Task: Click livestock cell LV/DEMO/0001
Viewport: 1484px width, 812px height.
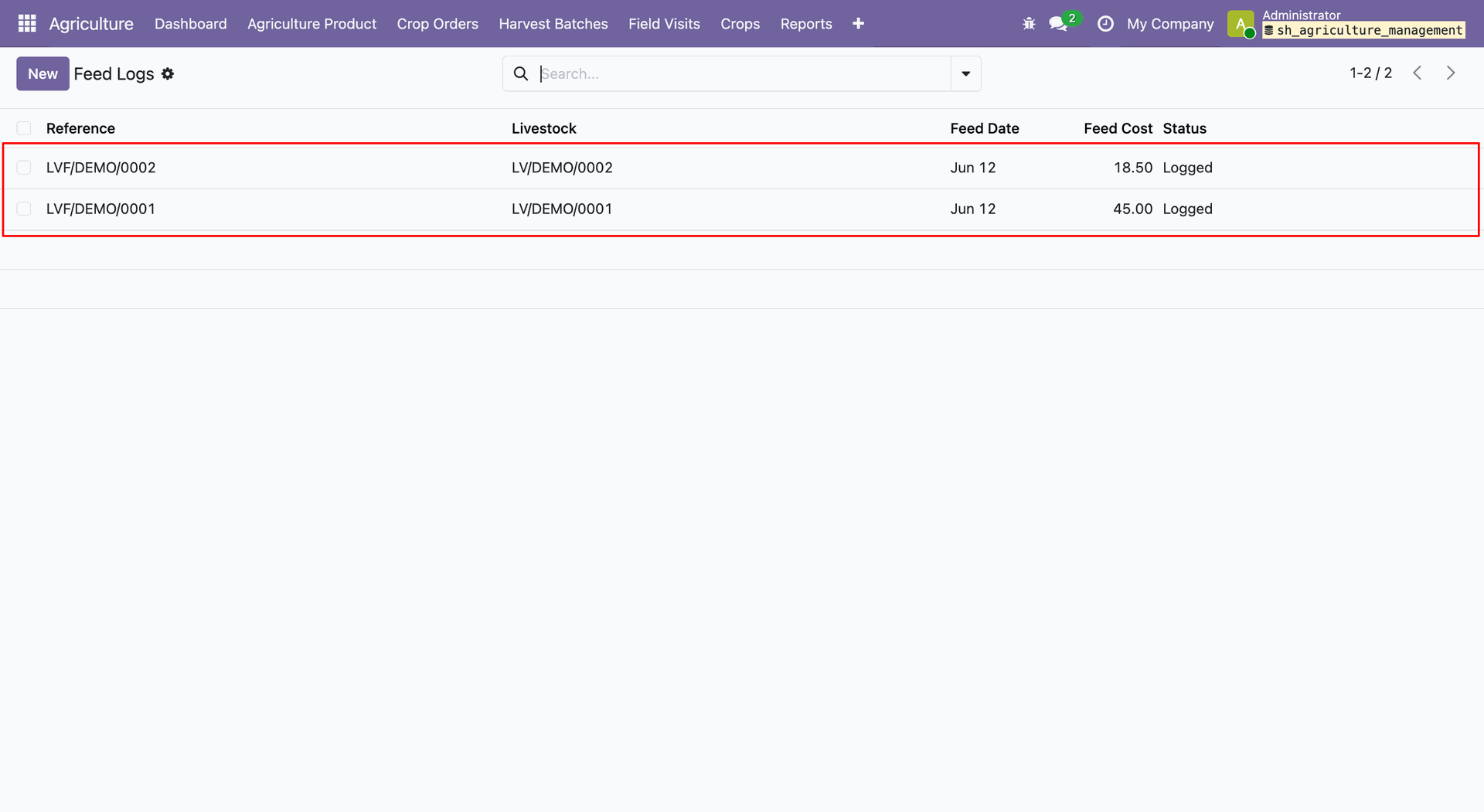Action: point(562,209)
